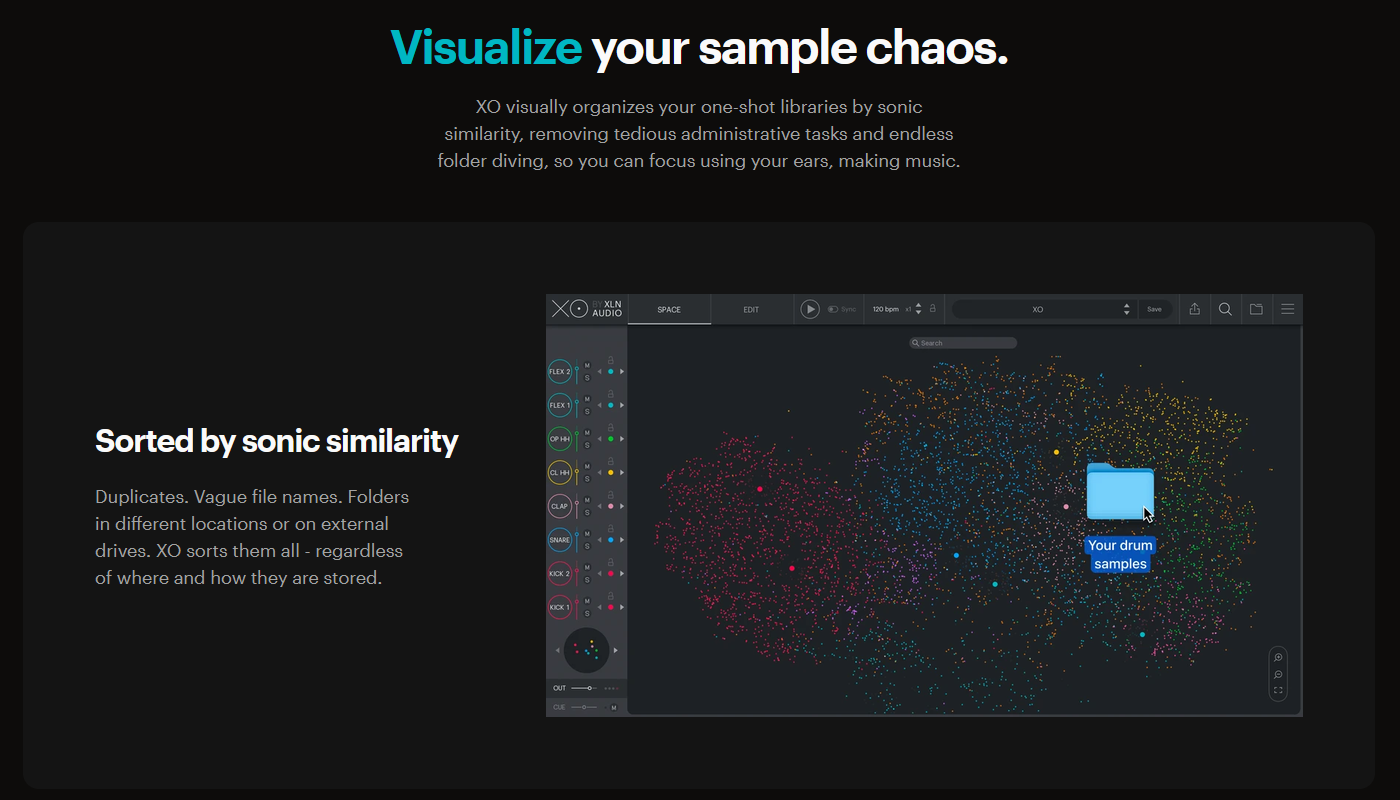Select the CLAP channel pad
The image size is (1400, 800).
click(x=560, y=506)
